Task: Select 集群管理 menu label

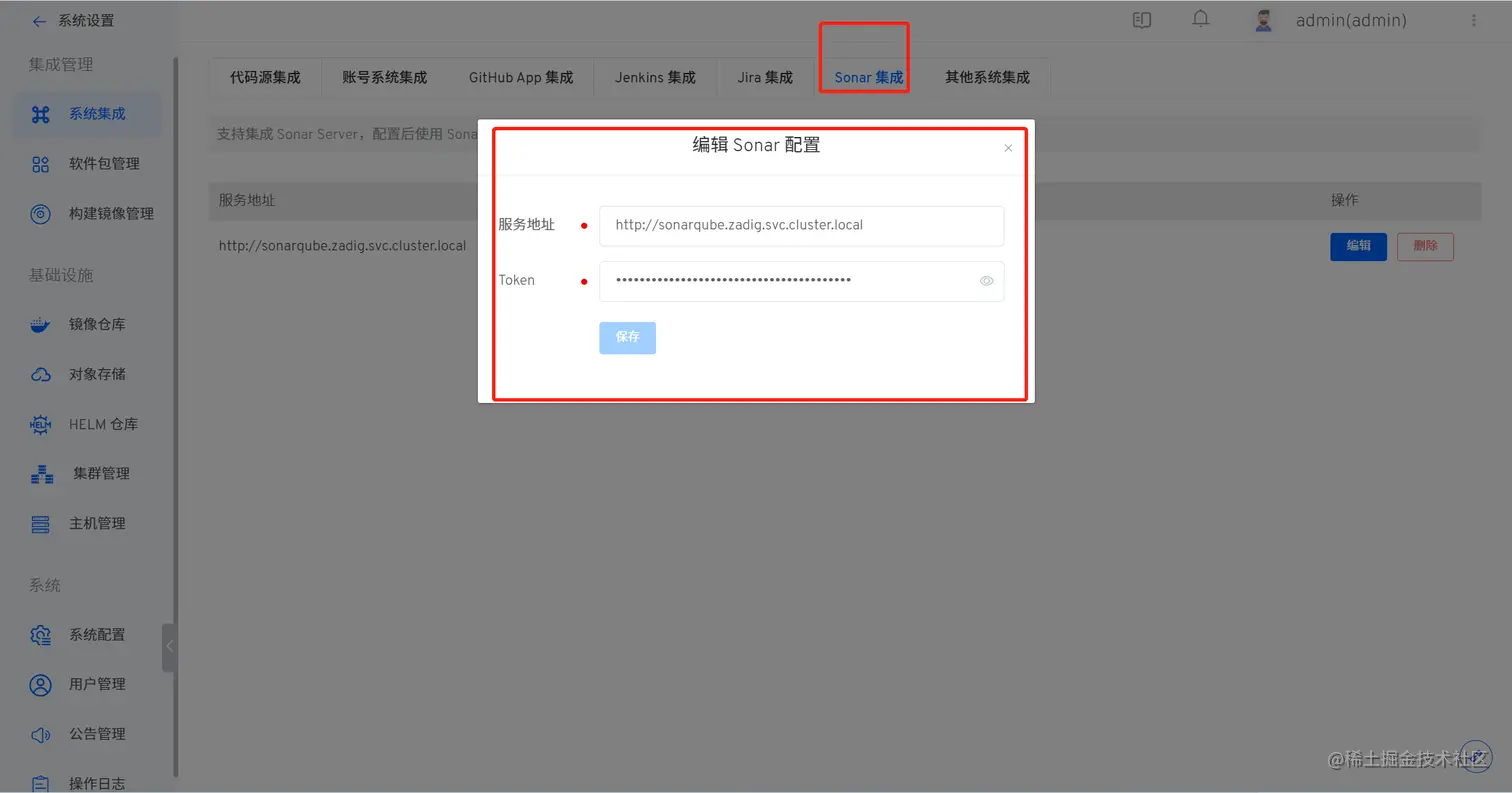Action: click(101, 473)
